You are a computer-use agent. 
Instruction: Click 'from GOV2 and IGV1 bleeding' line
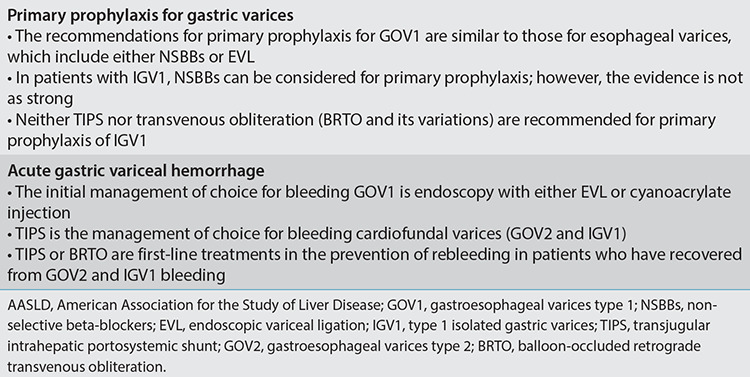point(116,275)
